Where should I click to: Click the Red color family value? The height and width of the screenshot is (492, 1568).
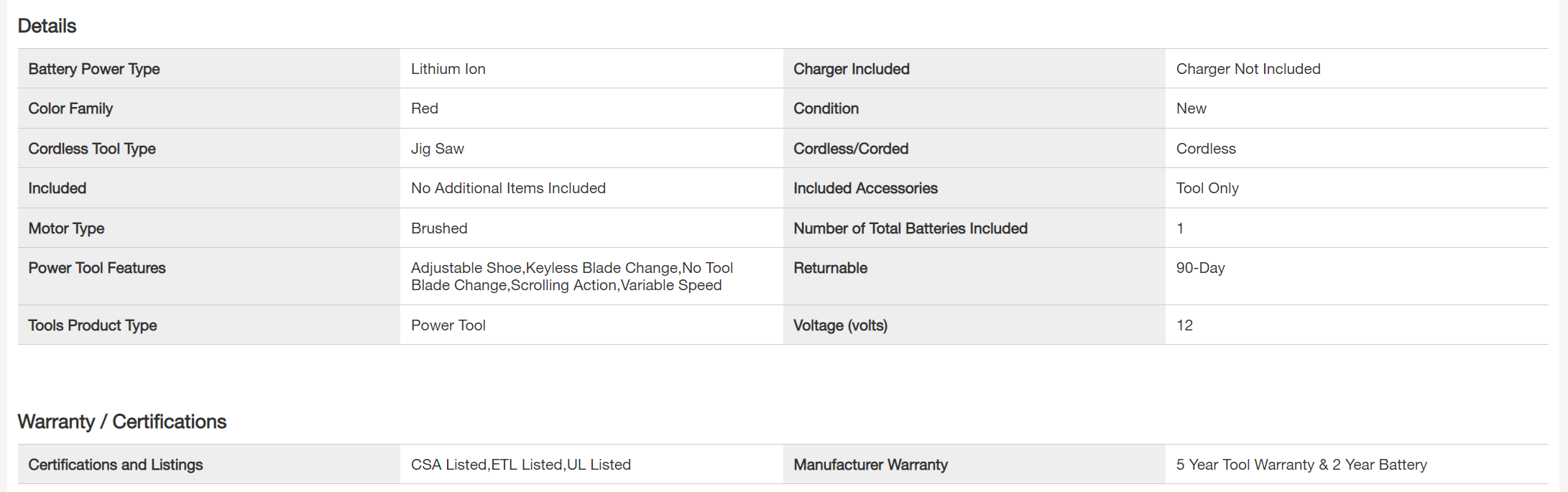tap(424, 108)
